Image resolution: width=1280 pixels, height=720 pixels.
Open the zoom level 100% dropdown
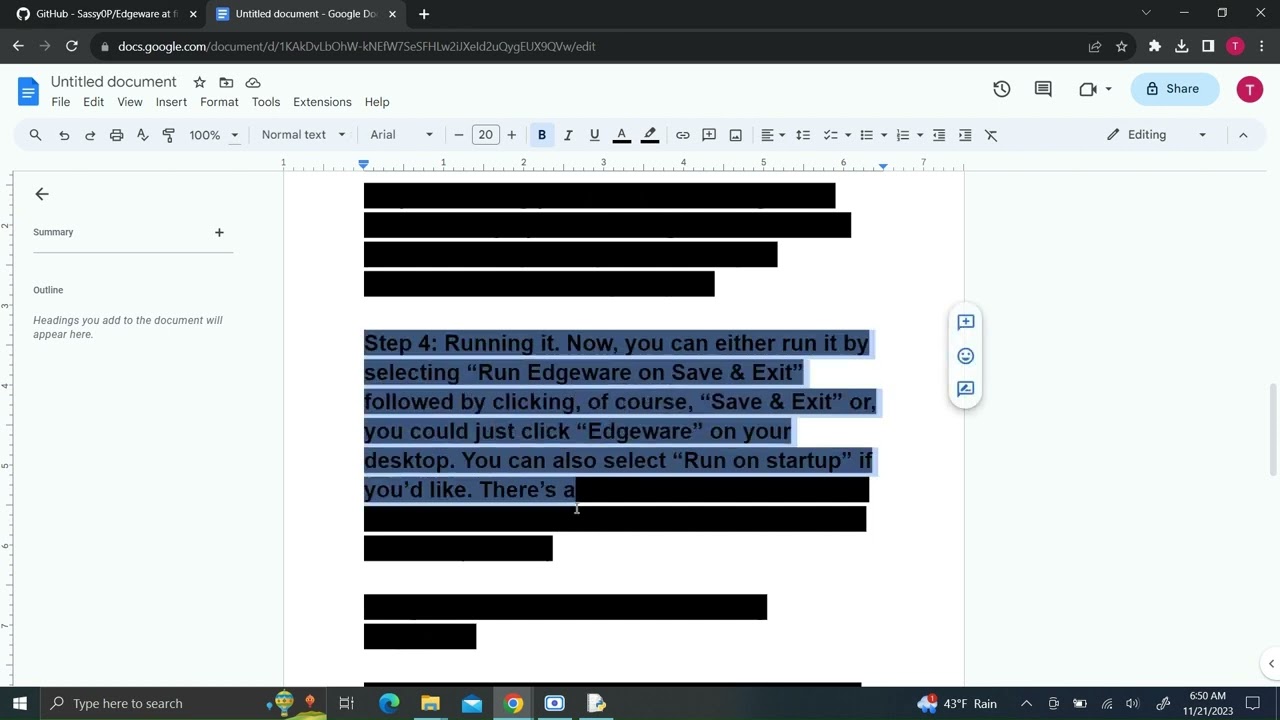[214, 135]
